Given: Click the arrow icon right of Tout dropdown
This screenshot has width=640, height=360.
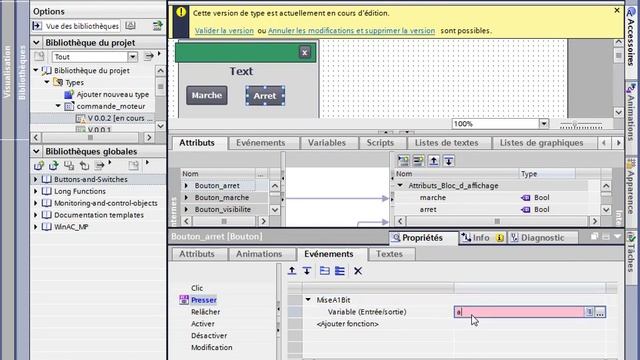Looking at the screenshot, I should pos(149,56).
